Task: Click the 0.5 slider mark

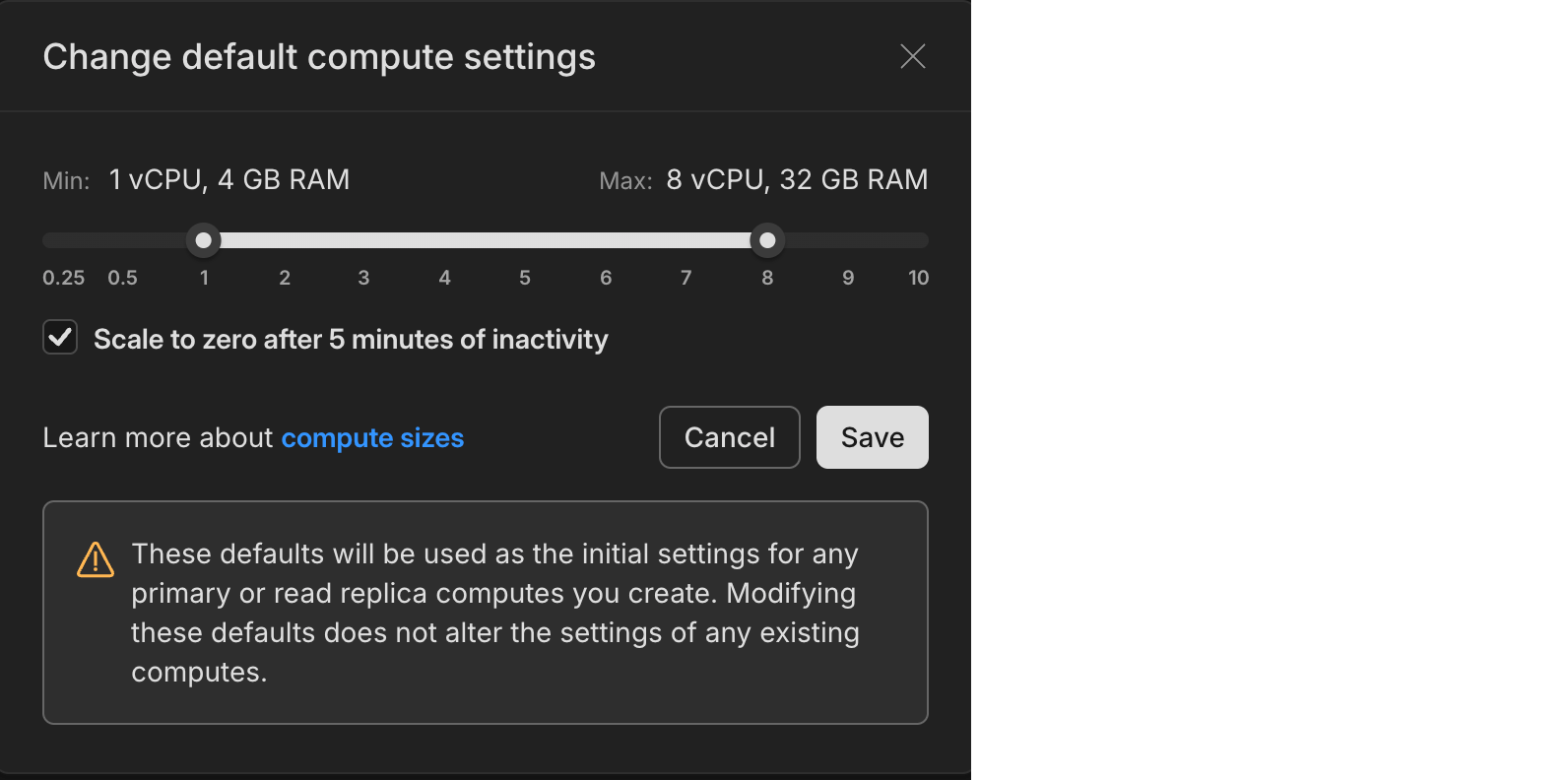Action: point(123,278)
